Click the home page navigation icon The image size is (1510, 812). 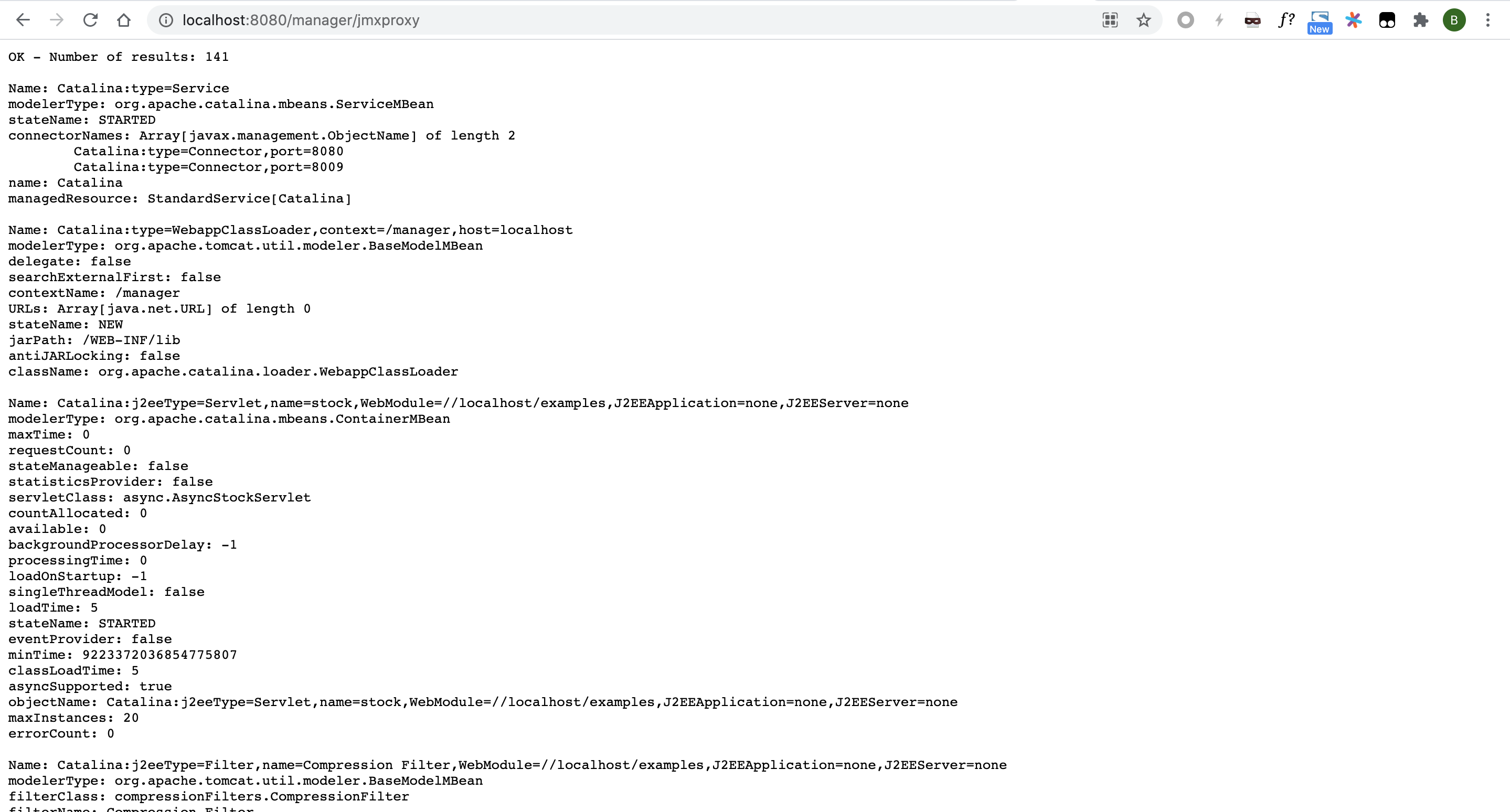pyautogui.click(x=124, y=20)
